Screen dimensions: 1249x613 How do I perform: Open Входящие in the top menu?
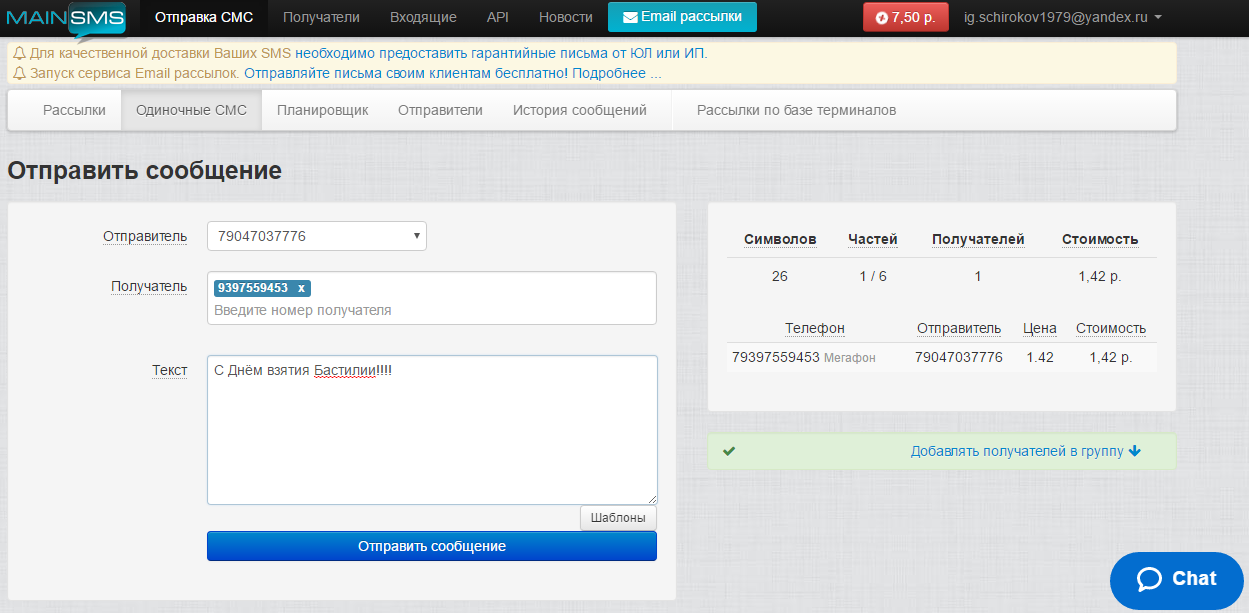(423, 17)
